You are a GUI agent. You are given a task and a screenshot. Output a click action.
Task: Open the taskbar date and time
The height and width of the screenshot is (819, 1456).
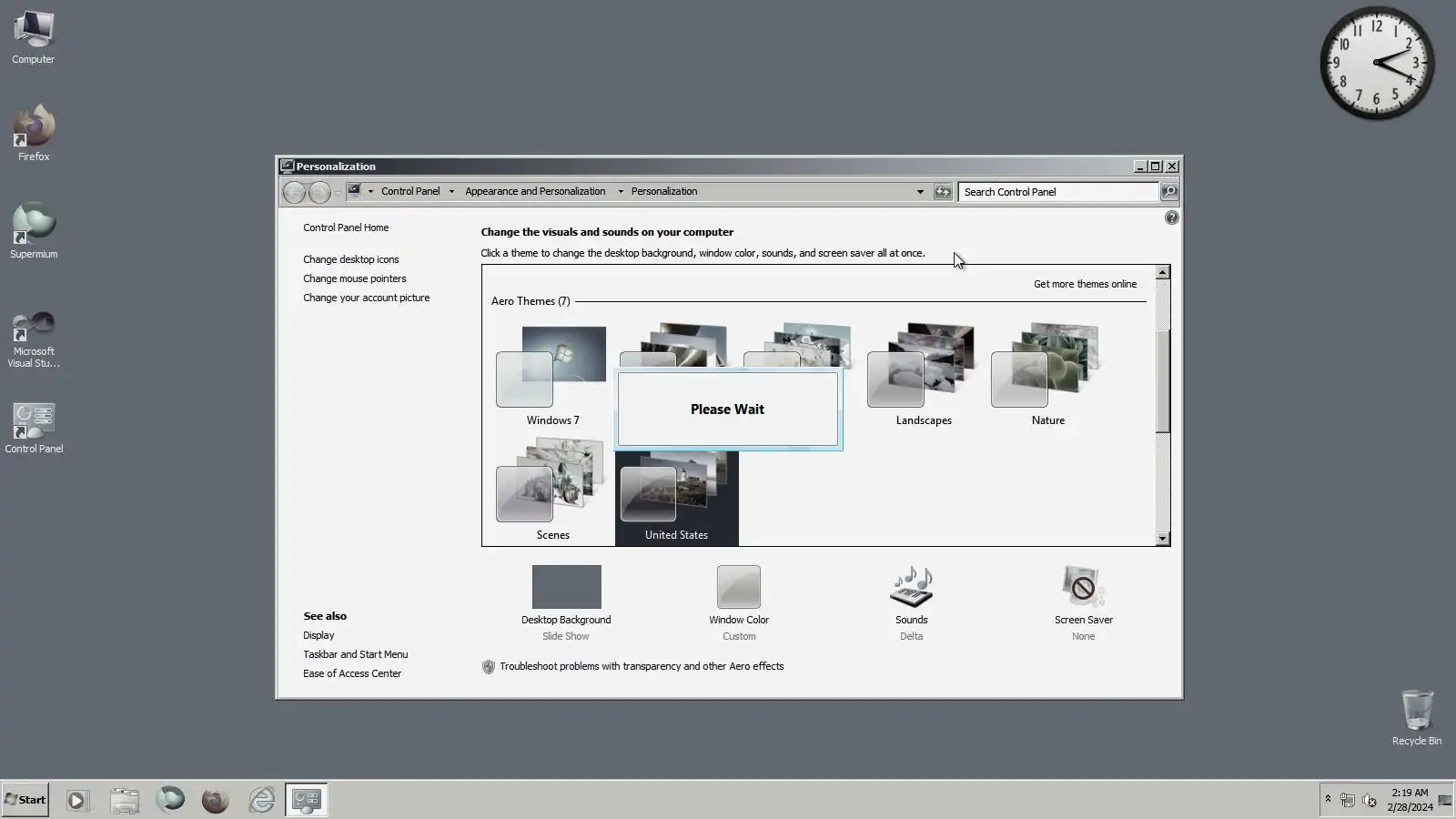1410,800
